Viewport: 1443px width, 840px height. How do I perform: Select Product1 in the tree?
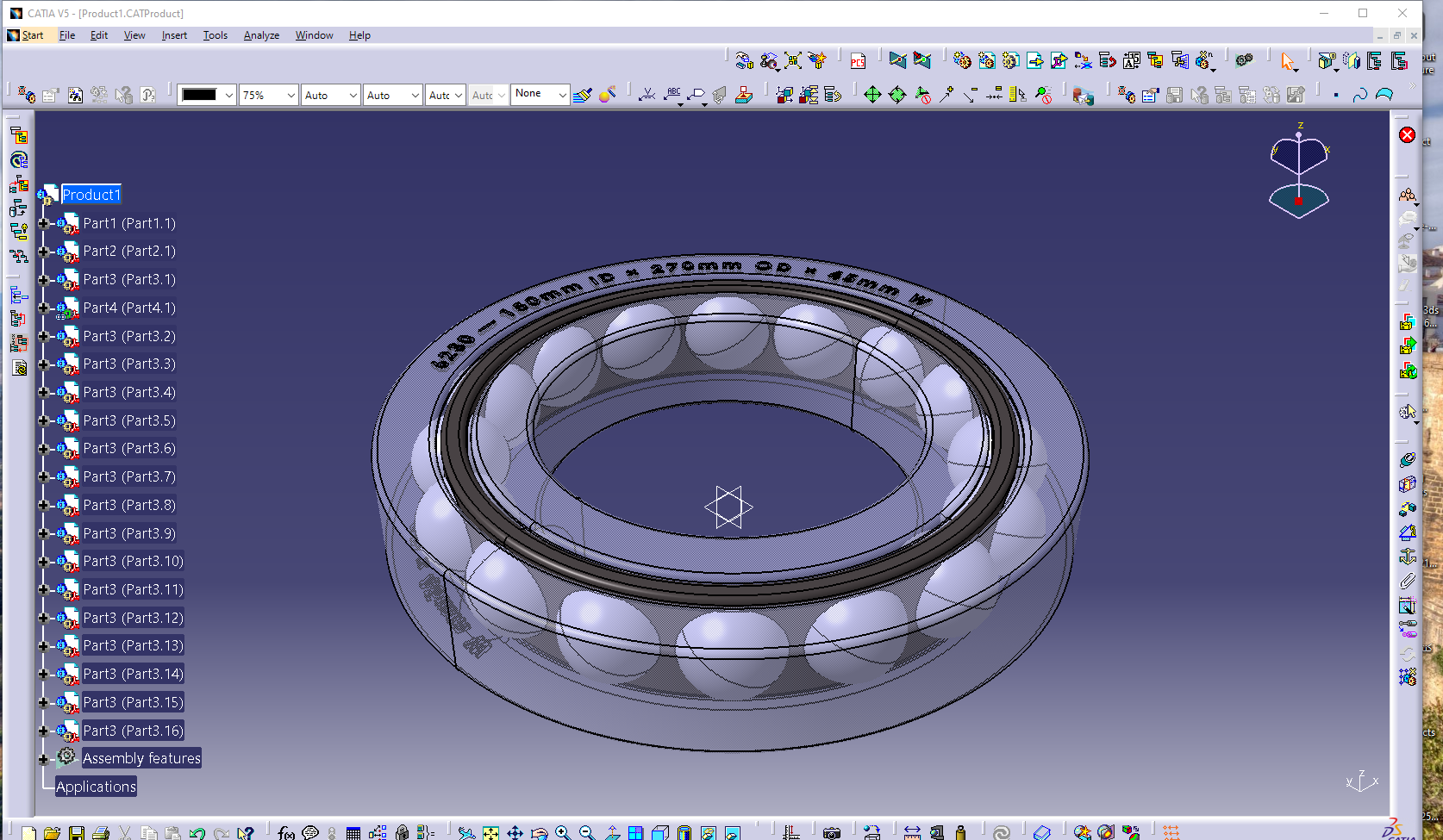point(91,195)
